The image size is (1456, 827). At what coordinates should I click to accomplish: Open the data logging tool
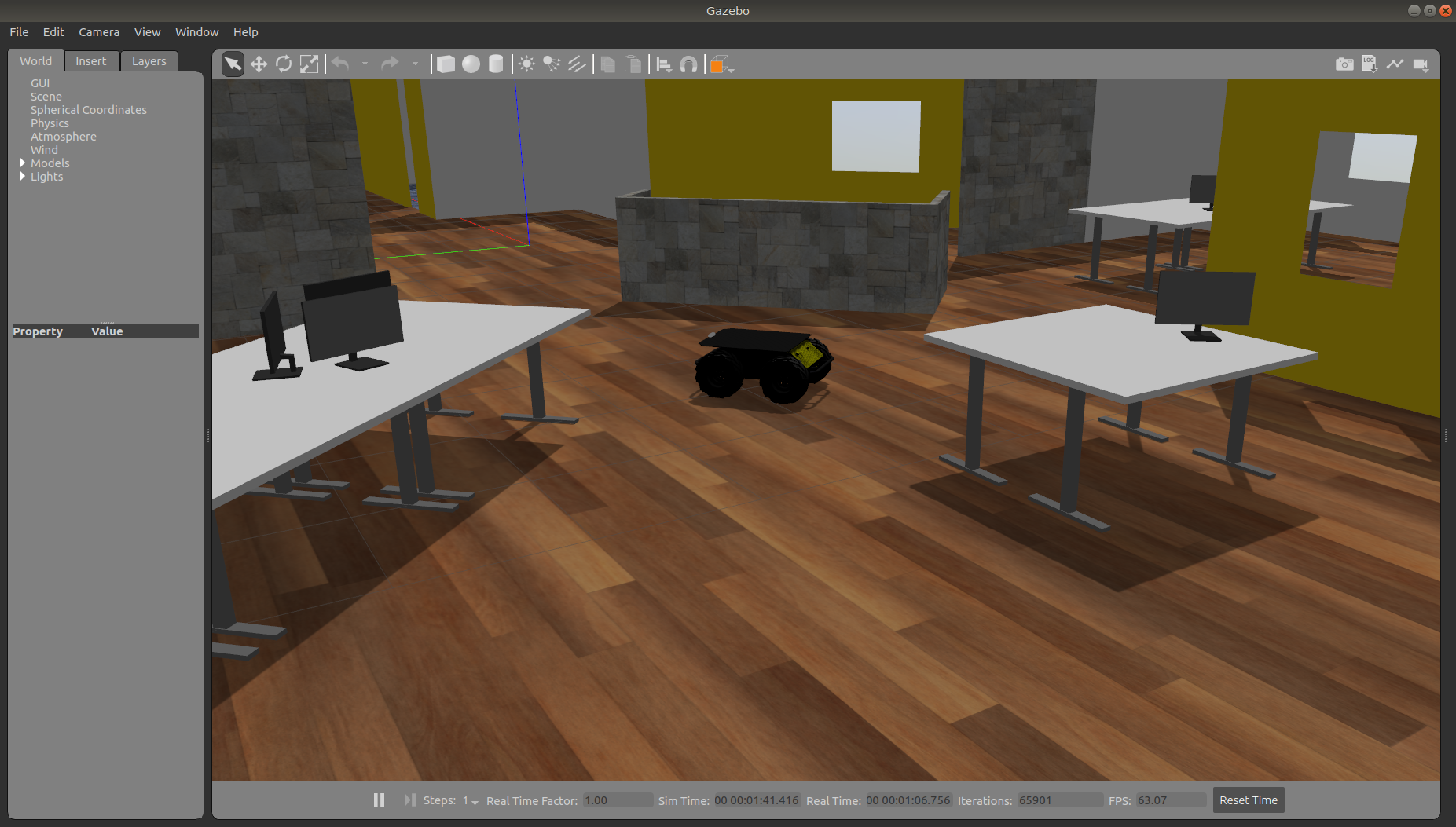click(1370, 64)
